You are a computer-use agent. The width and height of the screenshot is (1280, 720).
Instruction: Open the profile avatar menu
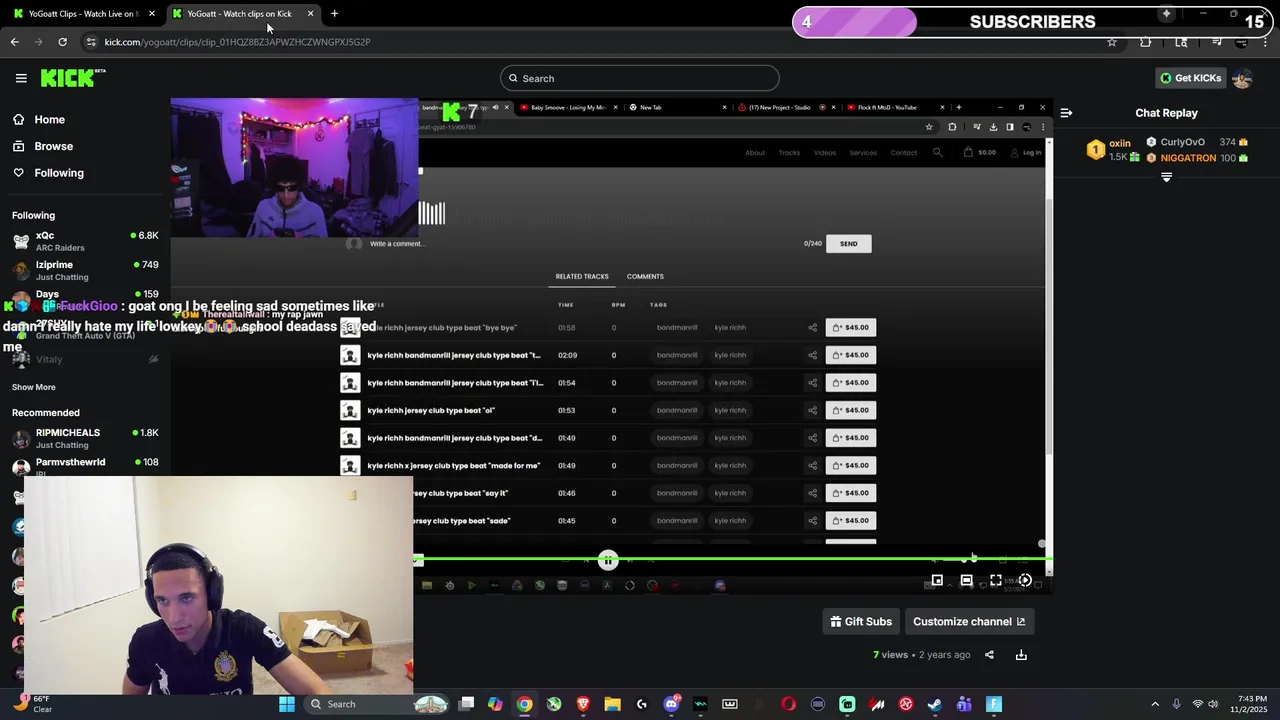[1242, 78]
